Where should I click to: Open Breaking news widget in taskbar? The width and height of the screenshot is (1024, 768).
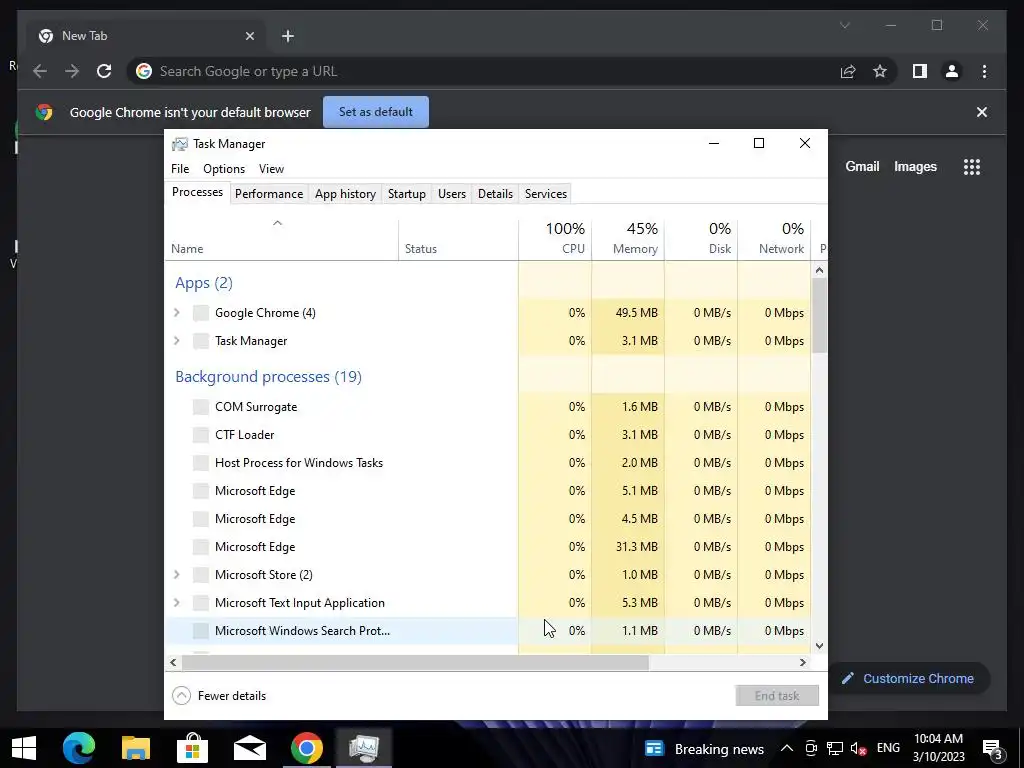coord(704,749)
